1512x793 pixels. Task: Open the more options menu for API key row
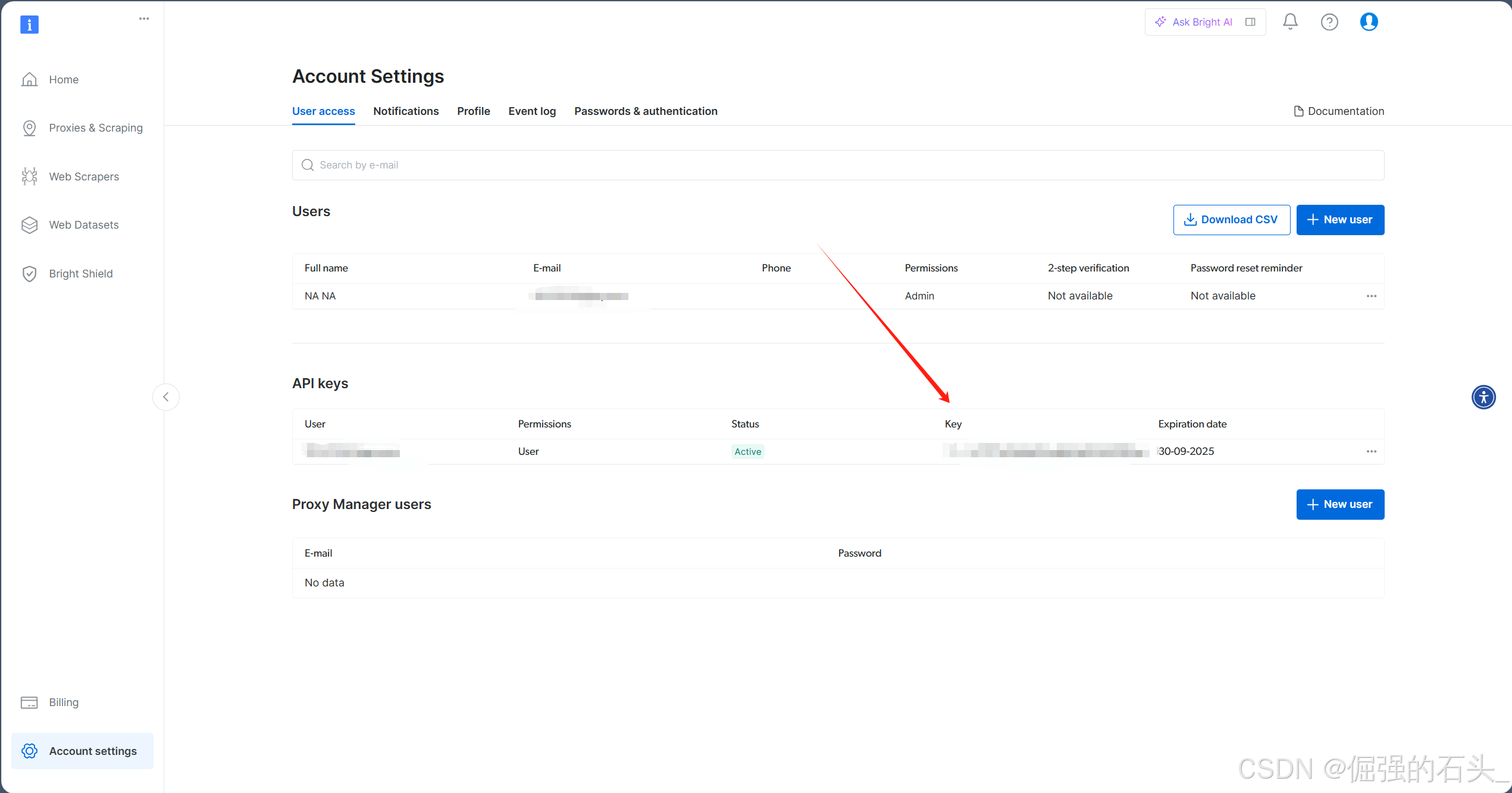tap(1372, 451)
